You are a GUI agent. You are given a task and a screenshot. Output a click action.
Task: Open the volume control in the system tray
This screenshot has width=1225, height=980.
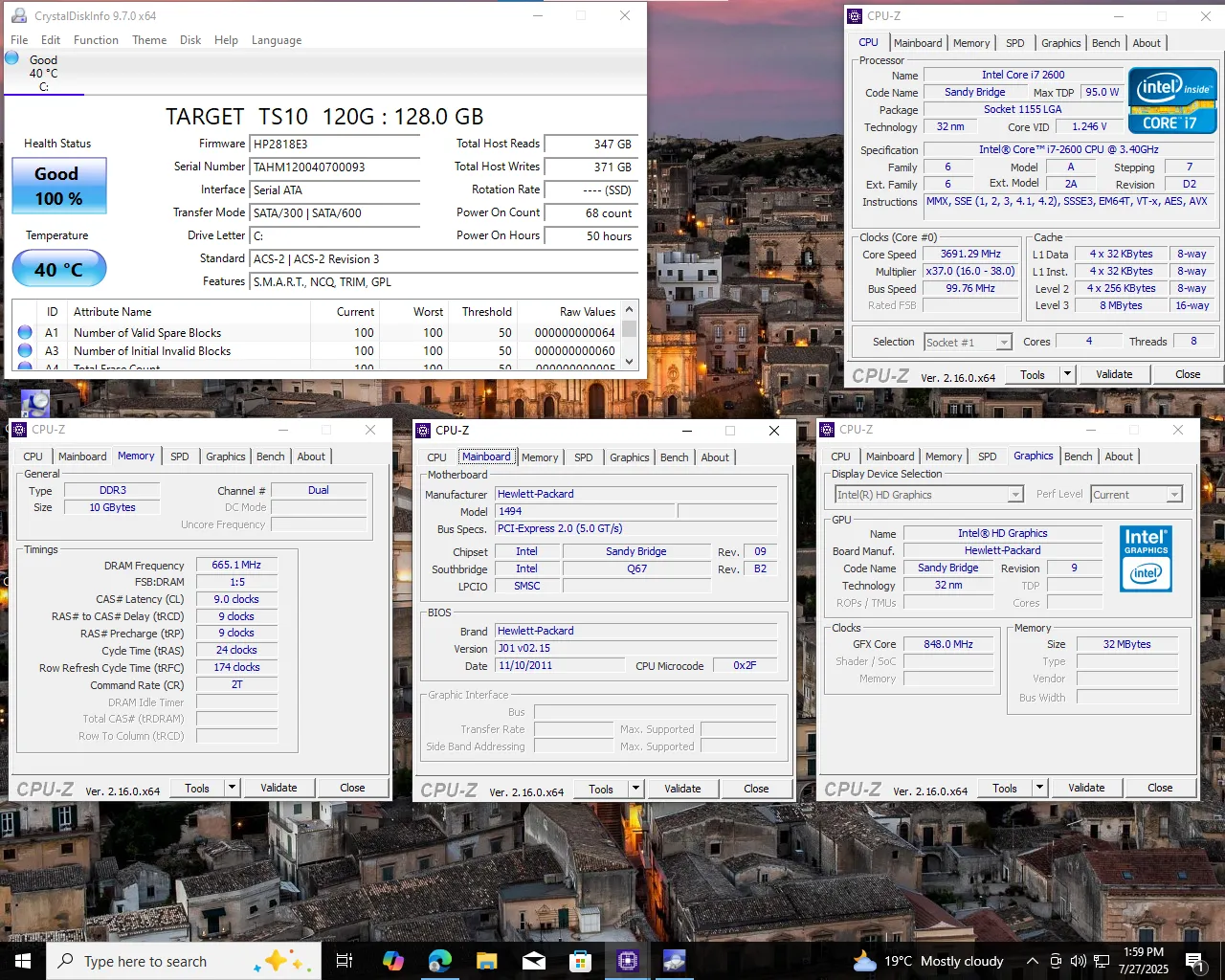tap(1079, 961)
